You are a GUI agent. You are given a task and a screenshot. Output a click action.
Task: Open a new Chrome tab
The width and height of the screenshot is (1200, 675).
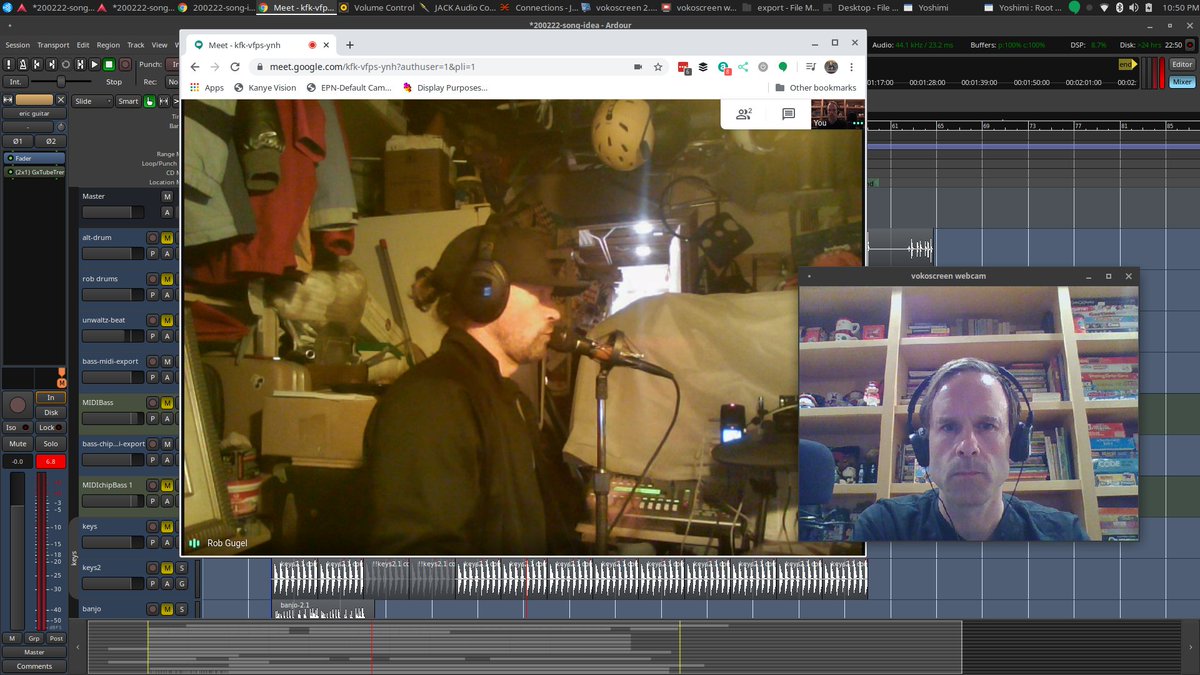tap(350, 44)
